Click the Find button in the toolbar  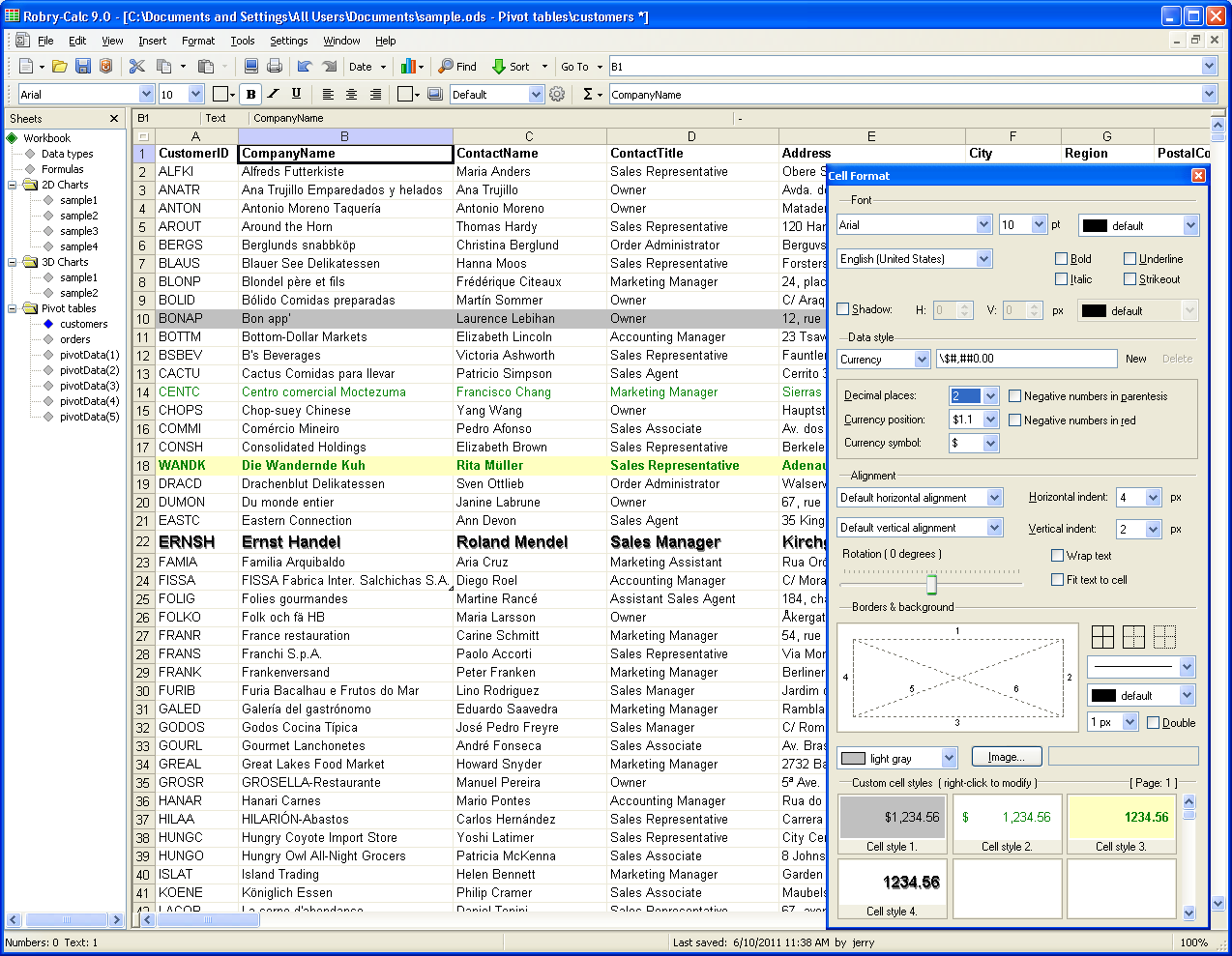pyautogui.click(x=457, y=67)
